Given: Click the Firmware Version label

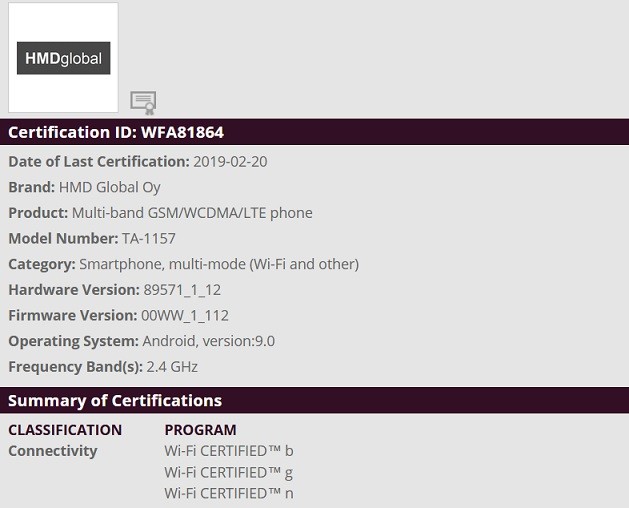Looking at the screenshot, I should point(73,316).
